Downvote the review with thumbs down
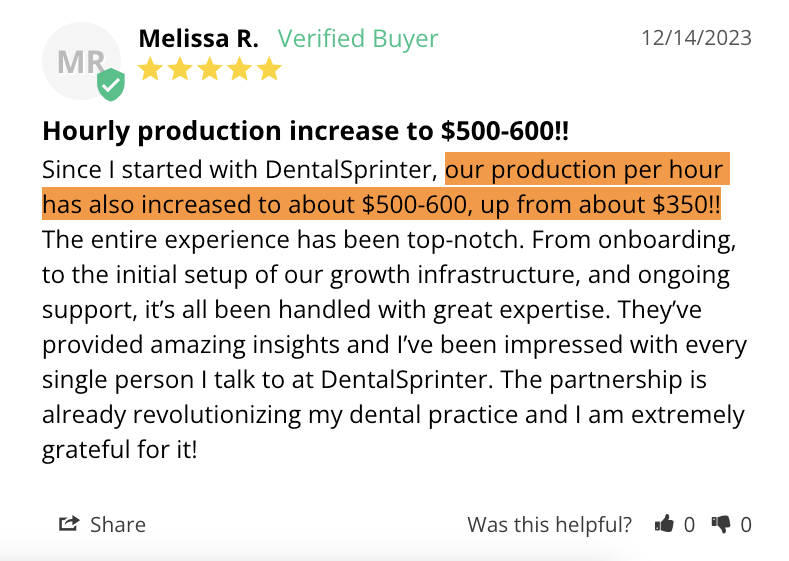Screen dimensions: 789x561 coord(721,524)
